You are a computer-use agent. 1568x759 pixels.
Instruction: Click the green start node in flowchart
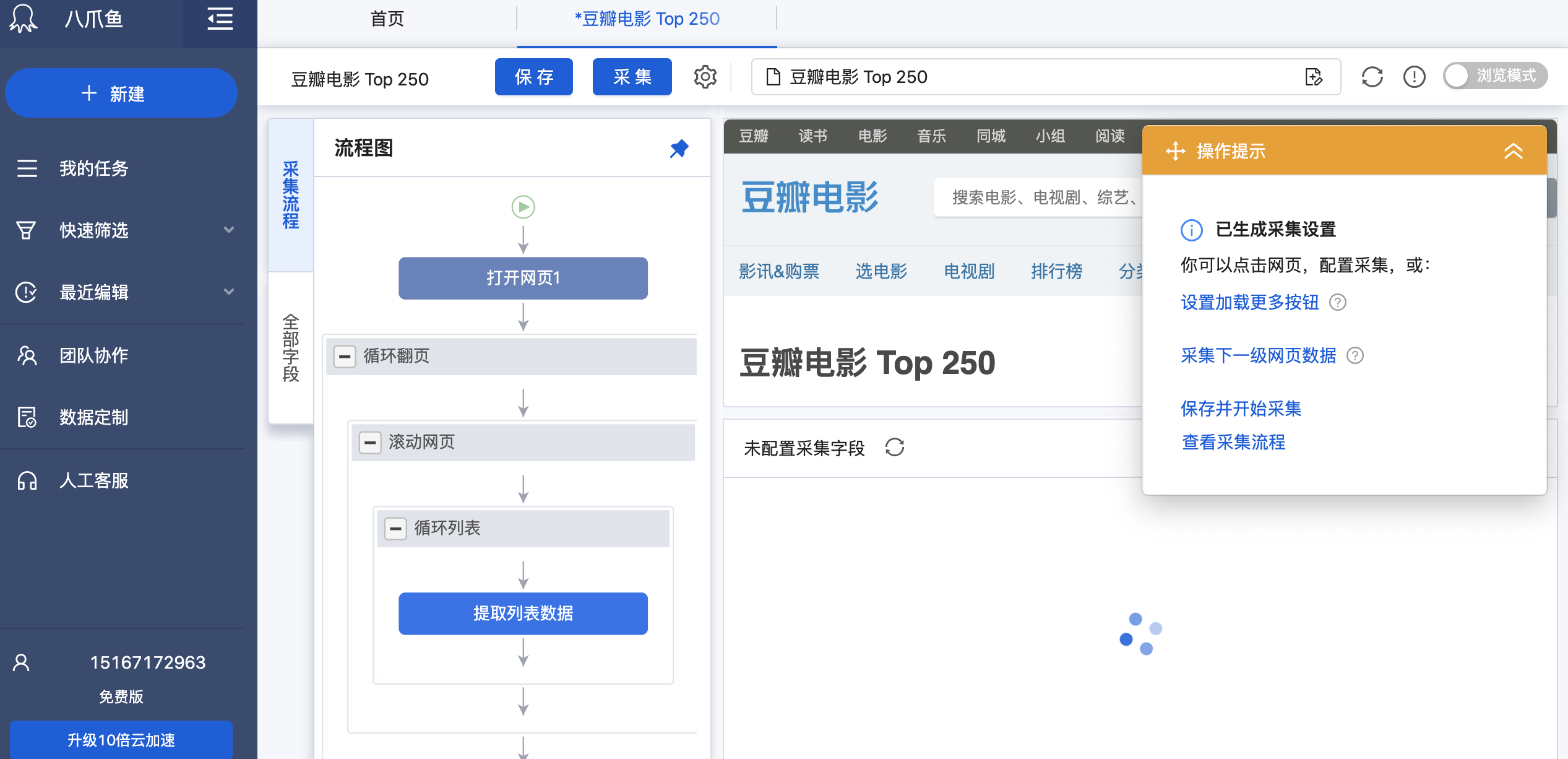(523, 207)
